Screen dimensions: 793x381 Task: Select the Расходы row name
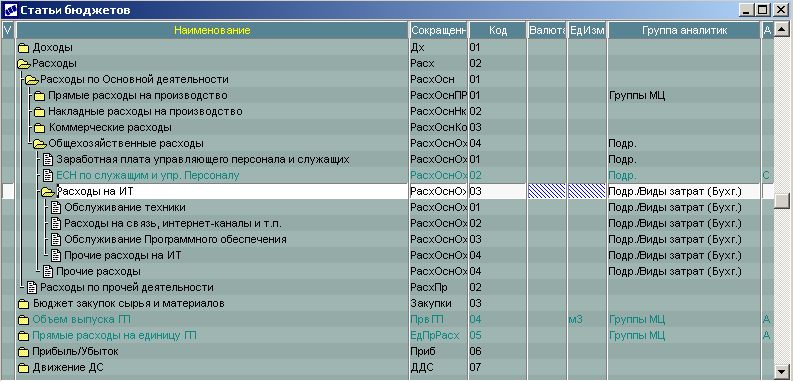(x=55, y=64)
